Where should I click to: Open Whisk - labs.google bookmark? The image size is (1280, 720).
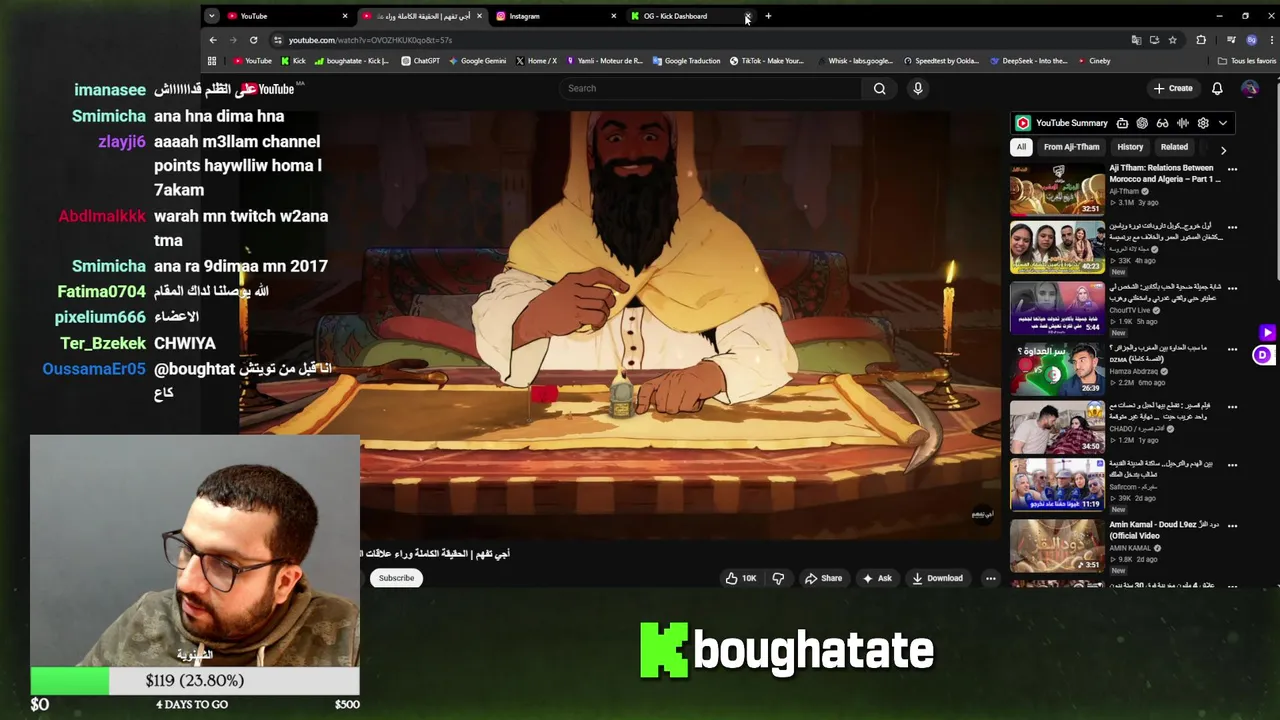coord(853,61)
